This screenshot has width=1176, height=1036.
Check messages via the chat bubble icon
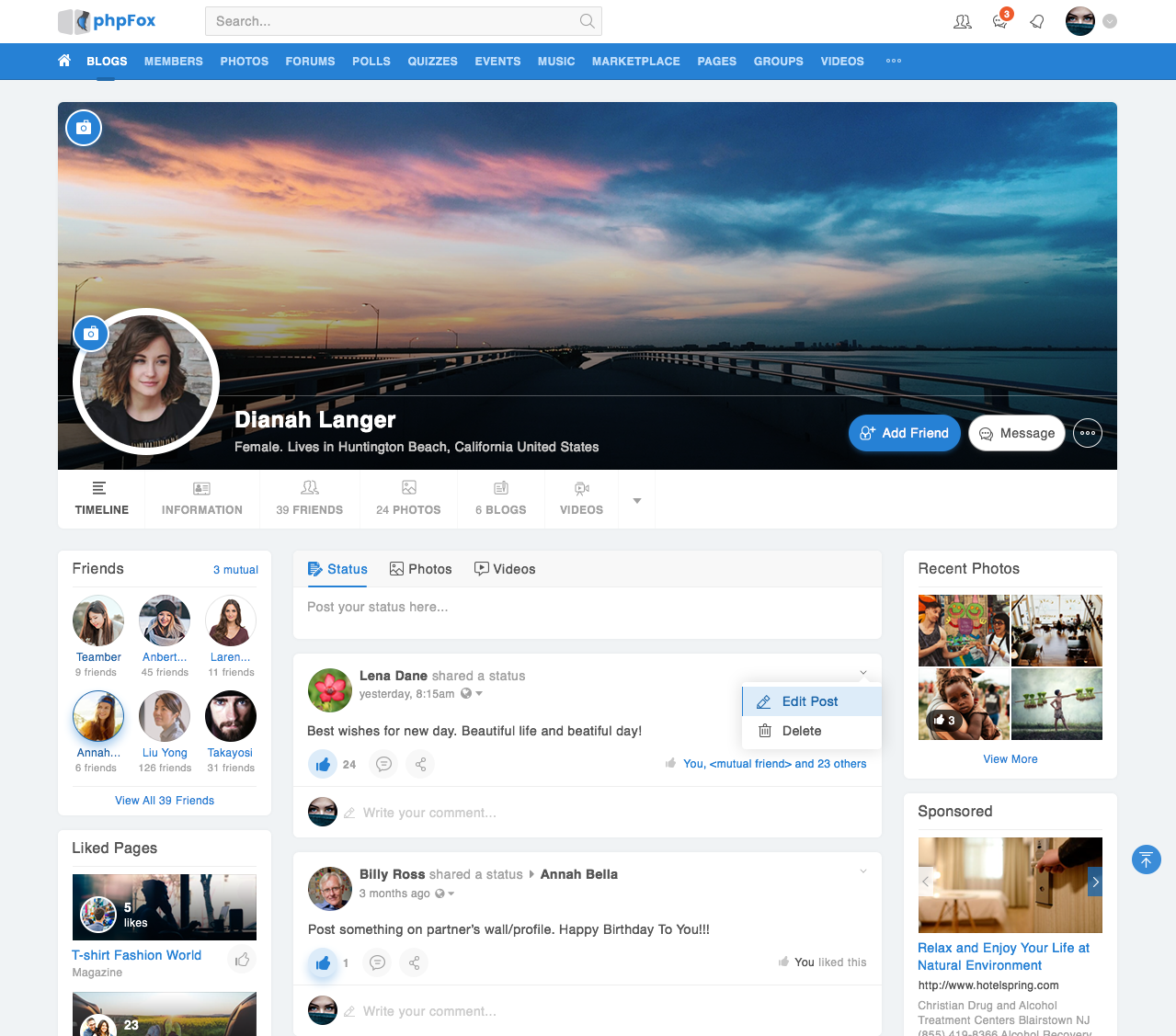(x=999, y=20)
